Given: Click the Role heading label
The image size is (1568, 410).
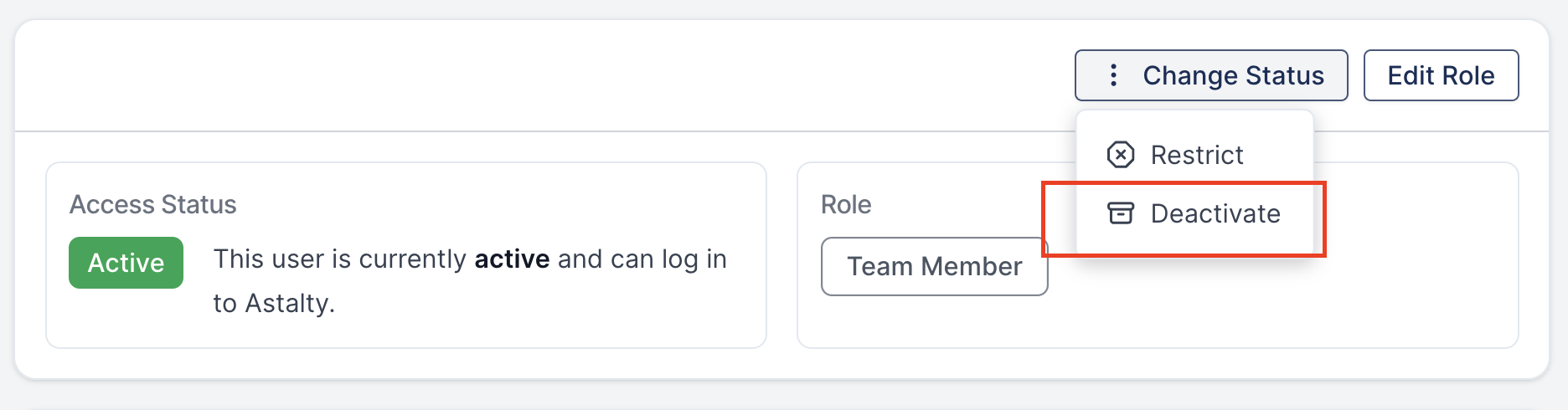Looking at the screenshot, I should [846, 204].
